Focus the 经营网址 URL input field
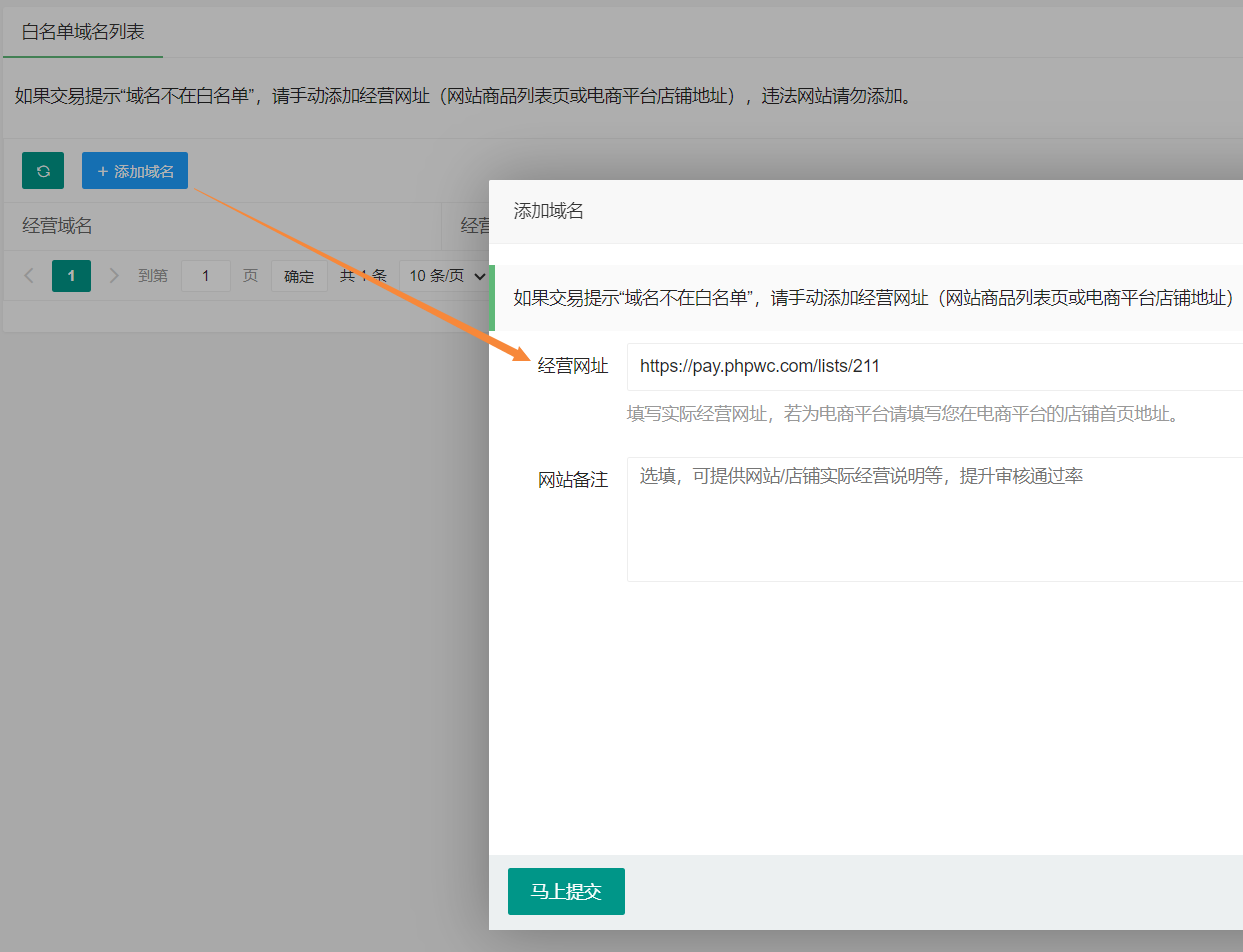Screen dimensions: 1243x952 [930, 367]
